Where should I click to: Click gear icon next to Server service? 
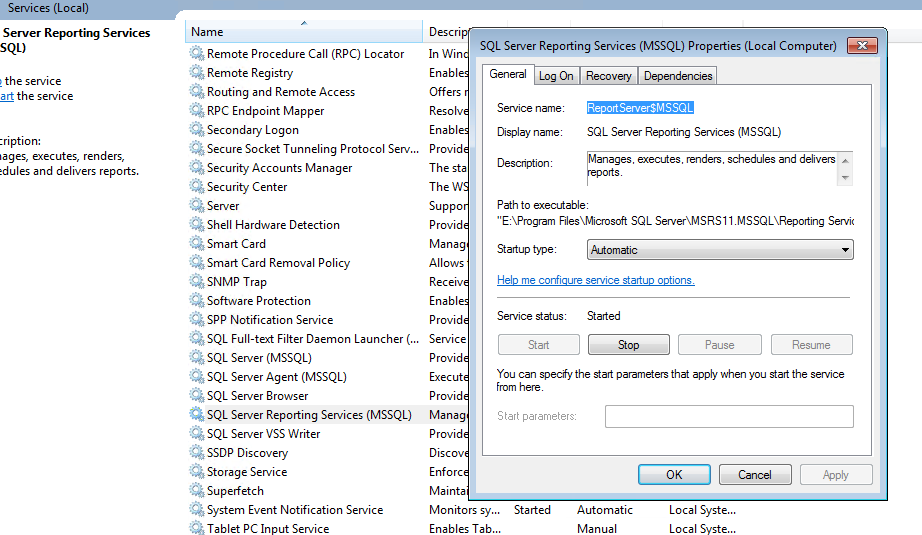click(196, 206)
